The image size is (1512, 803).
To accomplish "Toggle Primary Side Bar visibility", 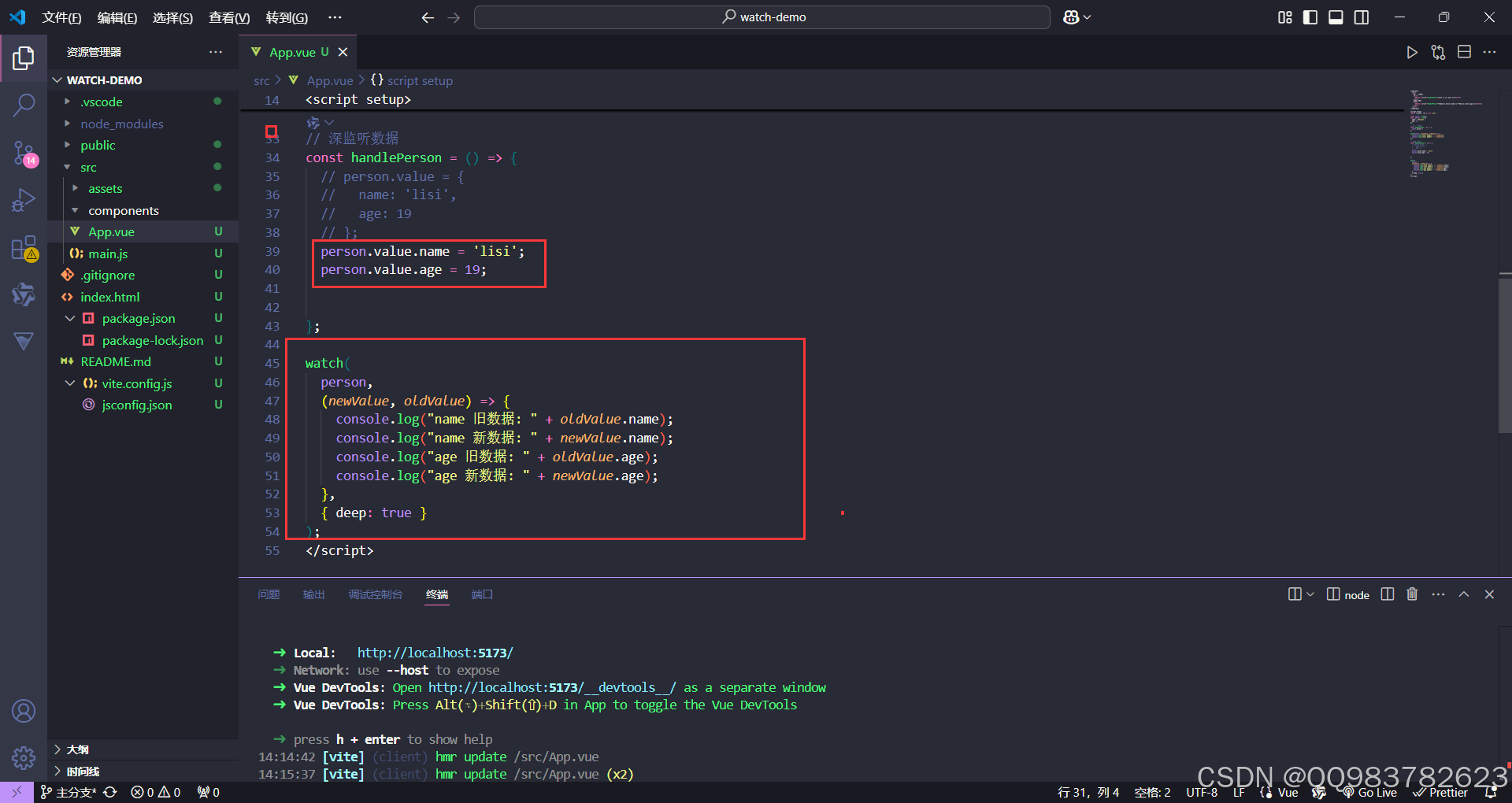I will (x=1310, y=17).
